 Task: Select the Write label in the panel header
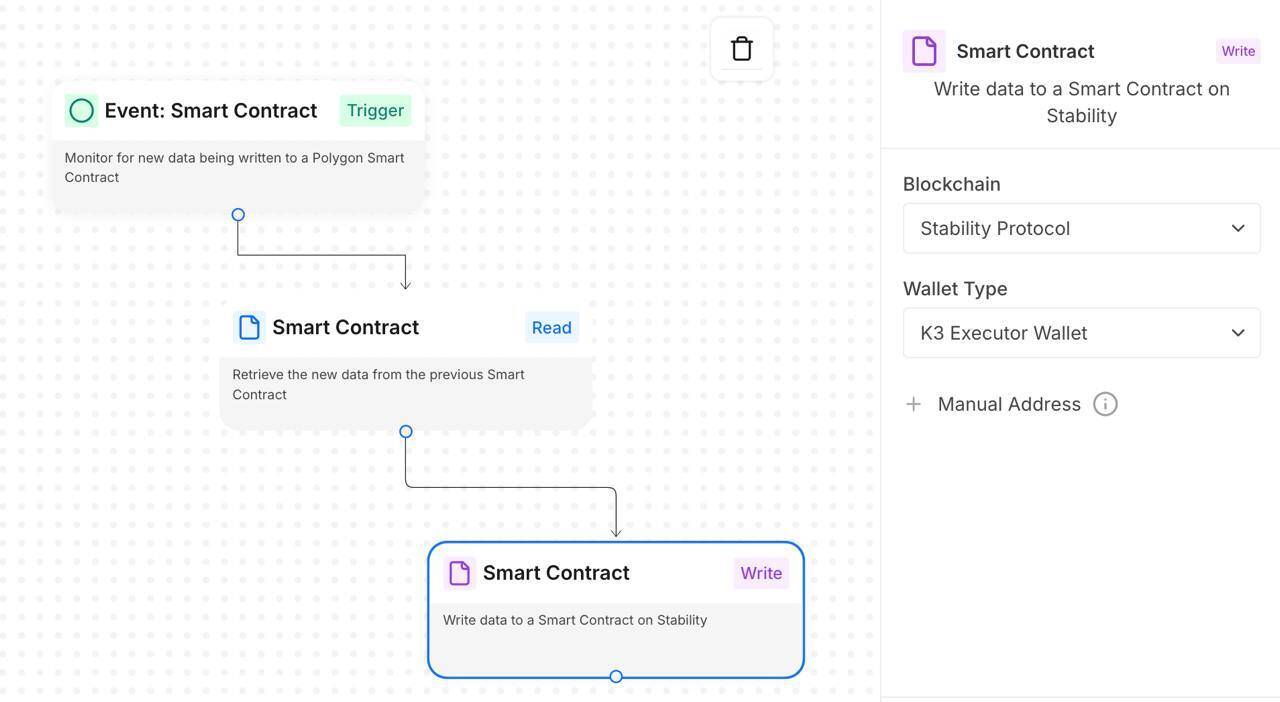[1237, 50]
